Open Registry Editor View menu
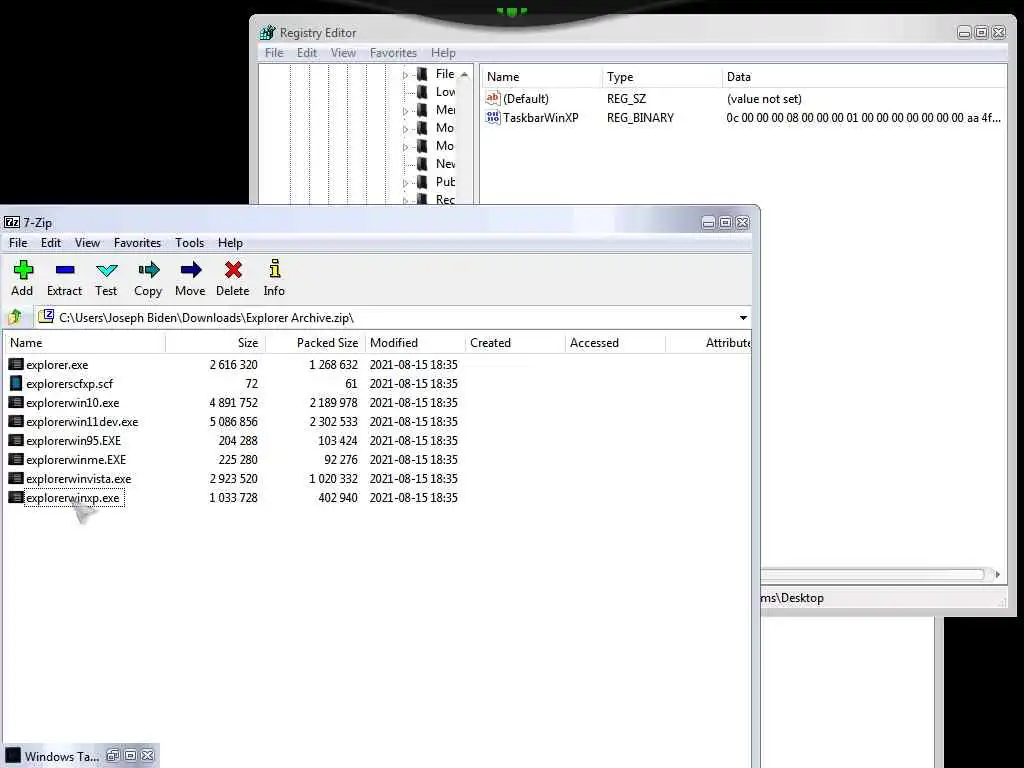Screen dimensions: 1024x768 coord(344,53)
